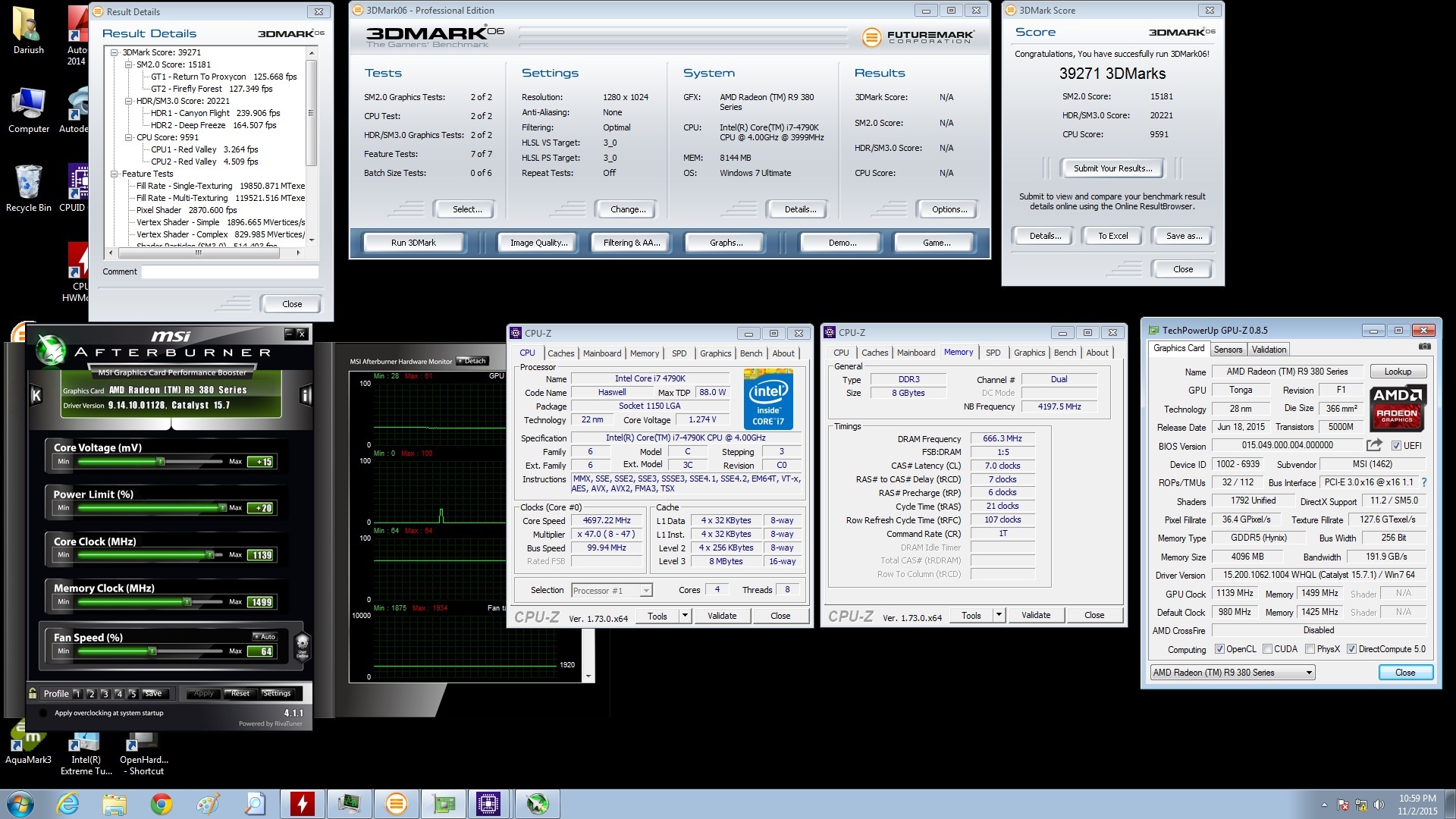Click the Lookup button in GPU-Z
The height and width of the screenshot is (819, 1456).
1398,372
